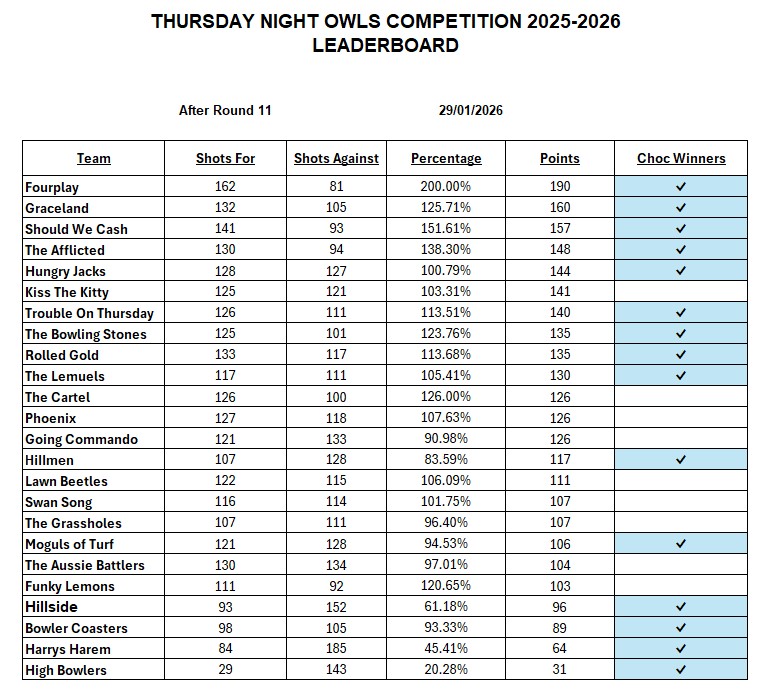Select the empty Choc Winners cell for Kiss The Kitty
The image size is (776, 698).
coord(681,292)
